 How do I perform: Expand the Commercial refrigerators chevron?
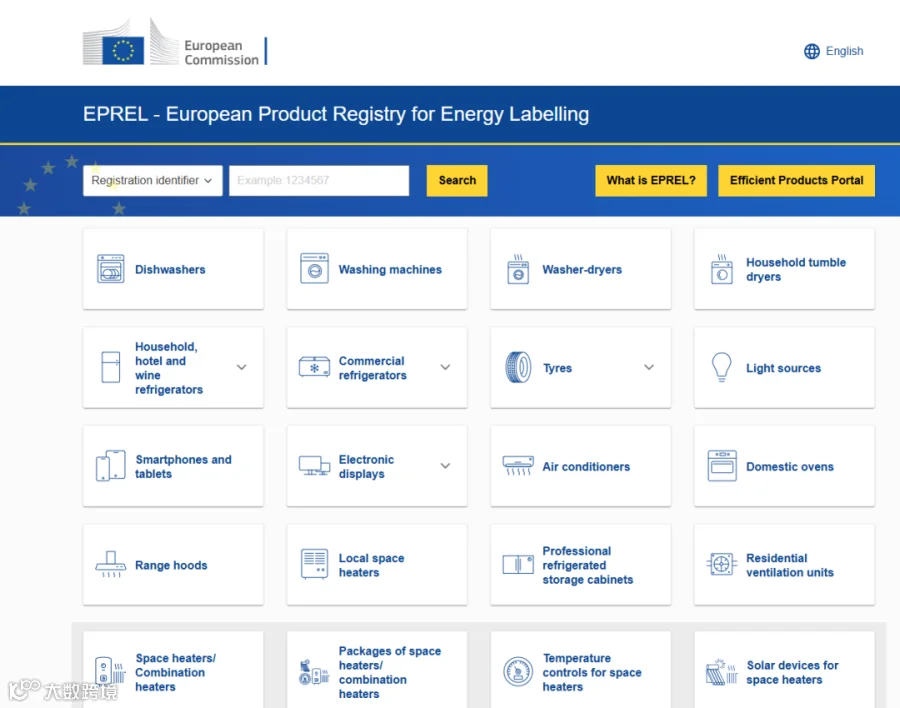click(445, 367)
